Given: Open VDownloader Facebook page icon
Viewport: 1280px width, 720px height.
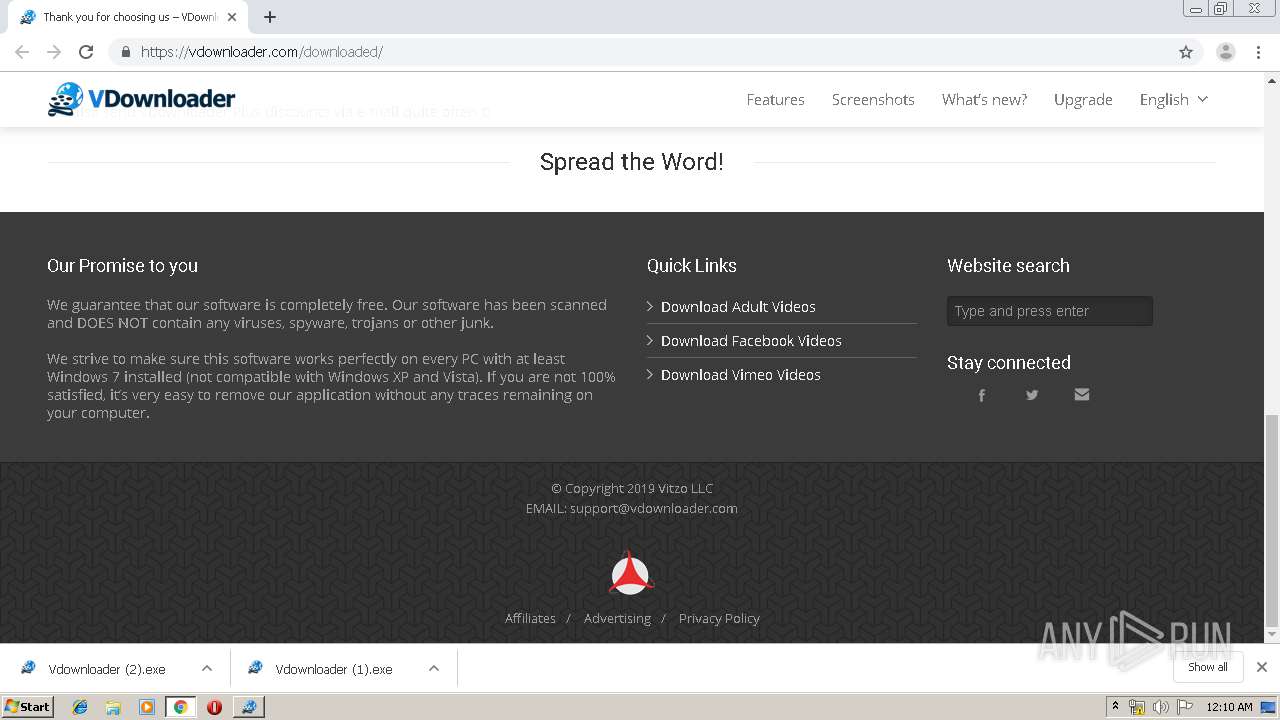Looking at the screenshot, I should [x=982, y=395].
